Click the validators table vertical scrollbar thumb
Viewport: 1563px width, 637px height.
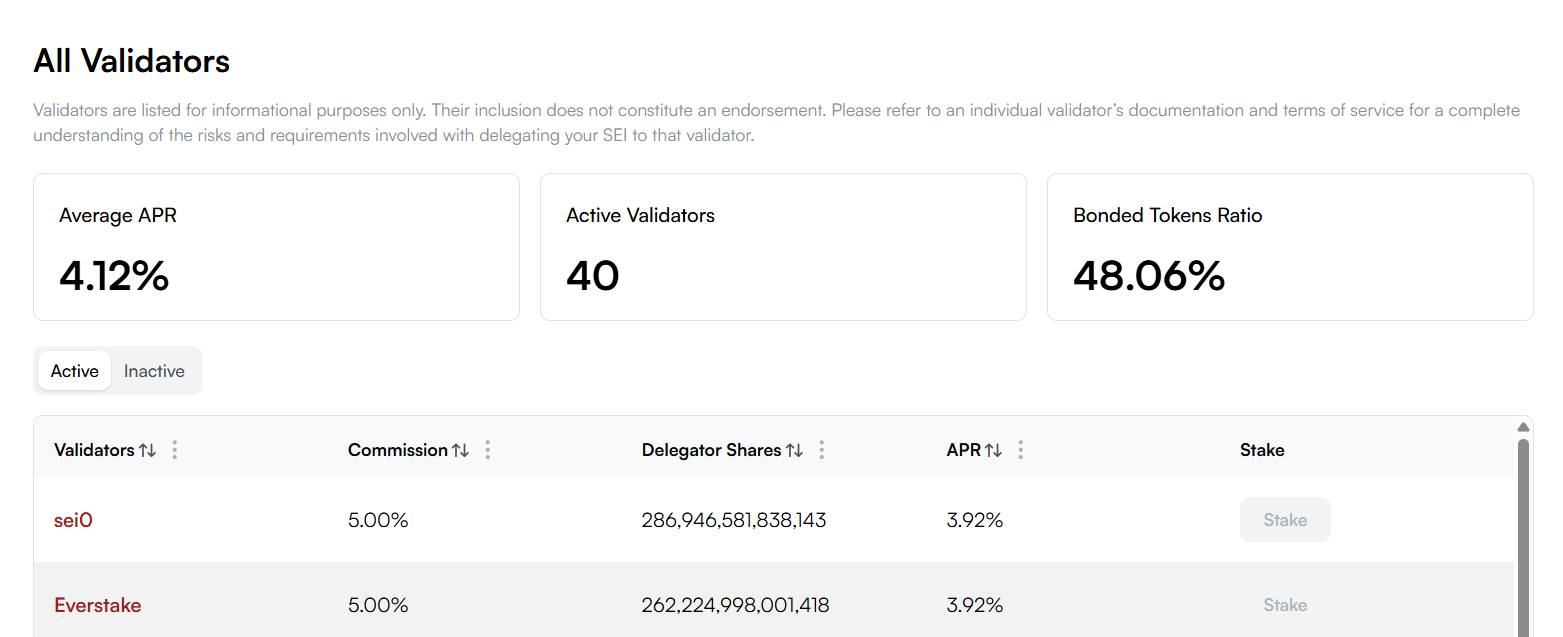tap(1523, 540)
